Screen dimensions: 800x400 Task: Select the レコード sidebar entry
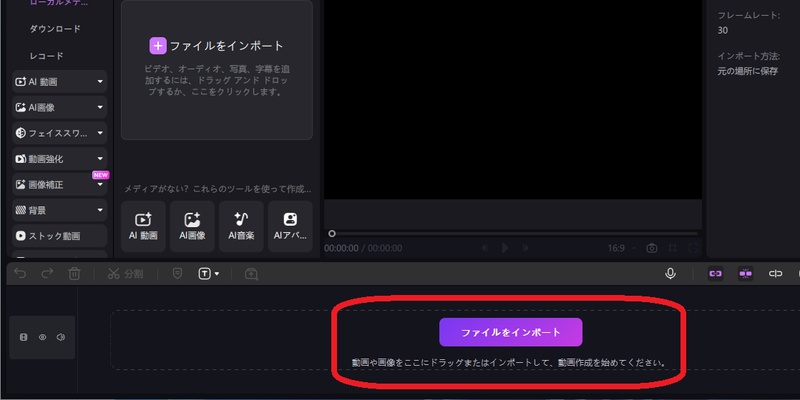[x=46, y=56]
